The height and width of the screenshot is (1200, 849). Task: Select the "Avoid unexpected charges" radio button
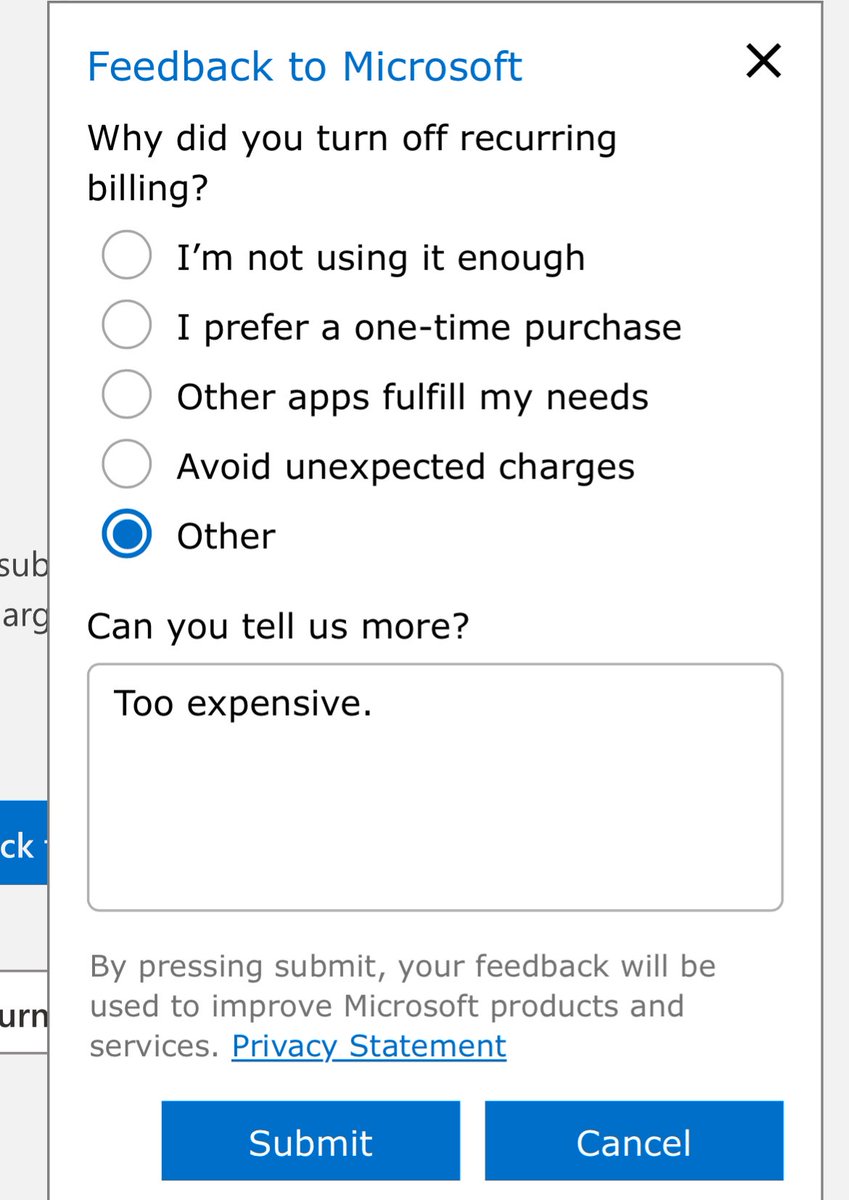coord(127,465)
